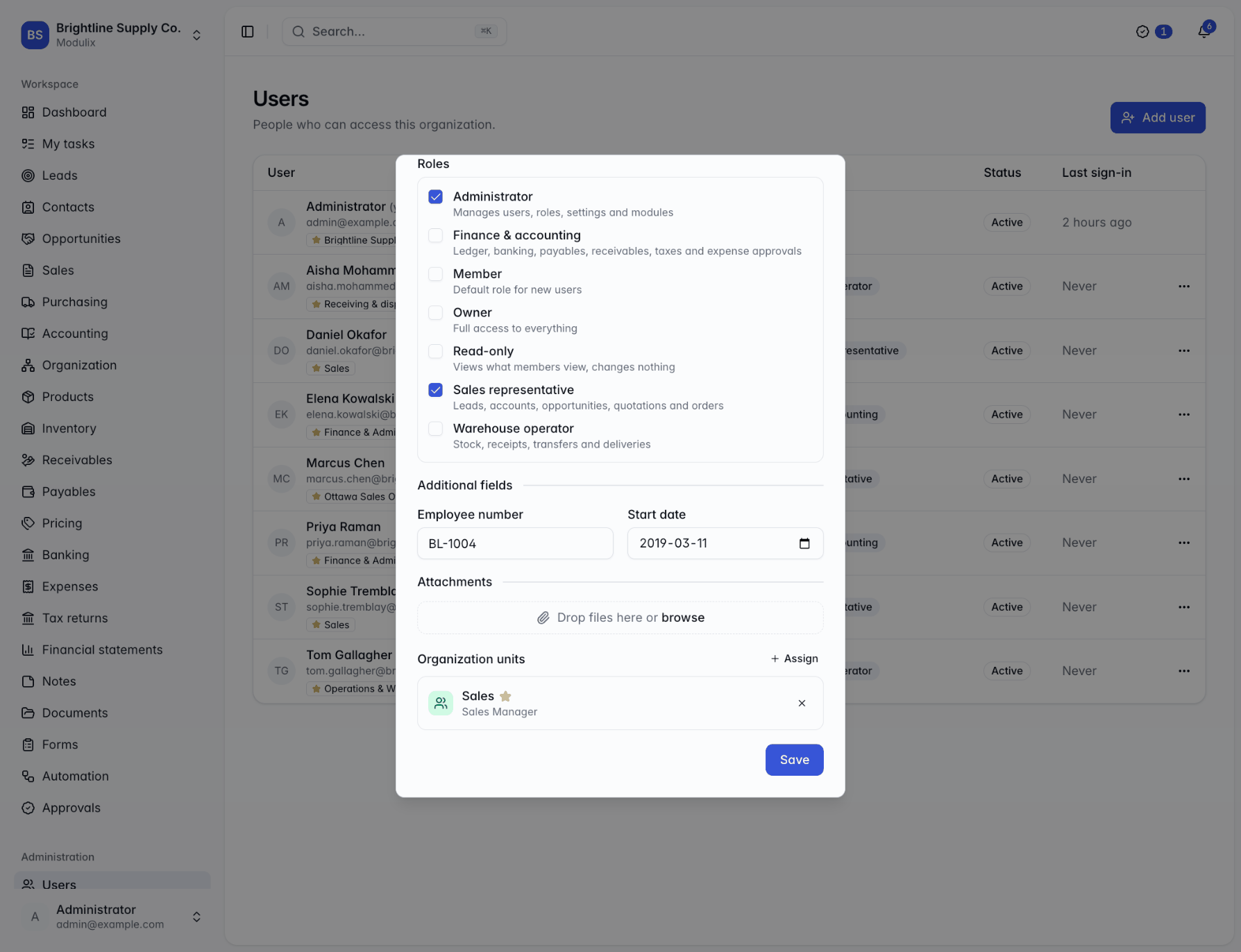The image size is (1241, 952).
Task: Expand the Brightline Supply Co. organization switcher
Action: click(196, 35)
